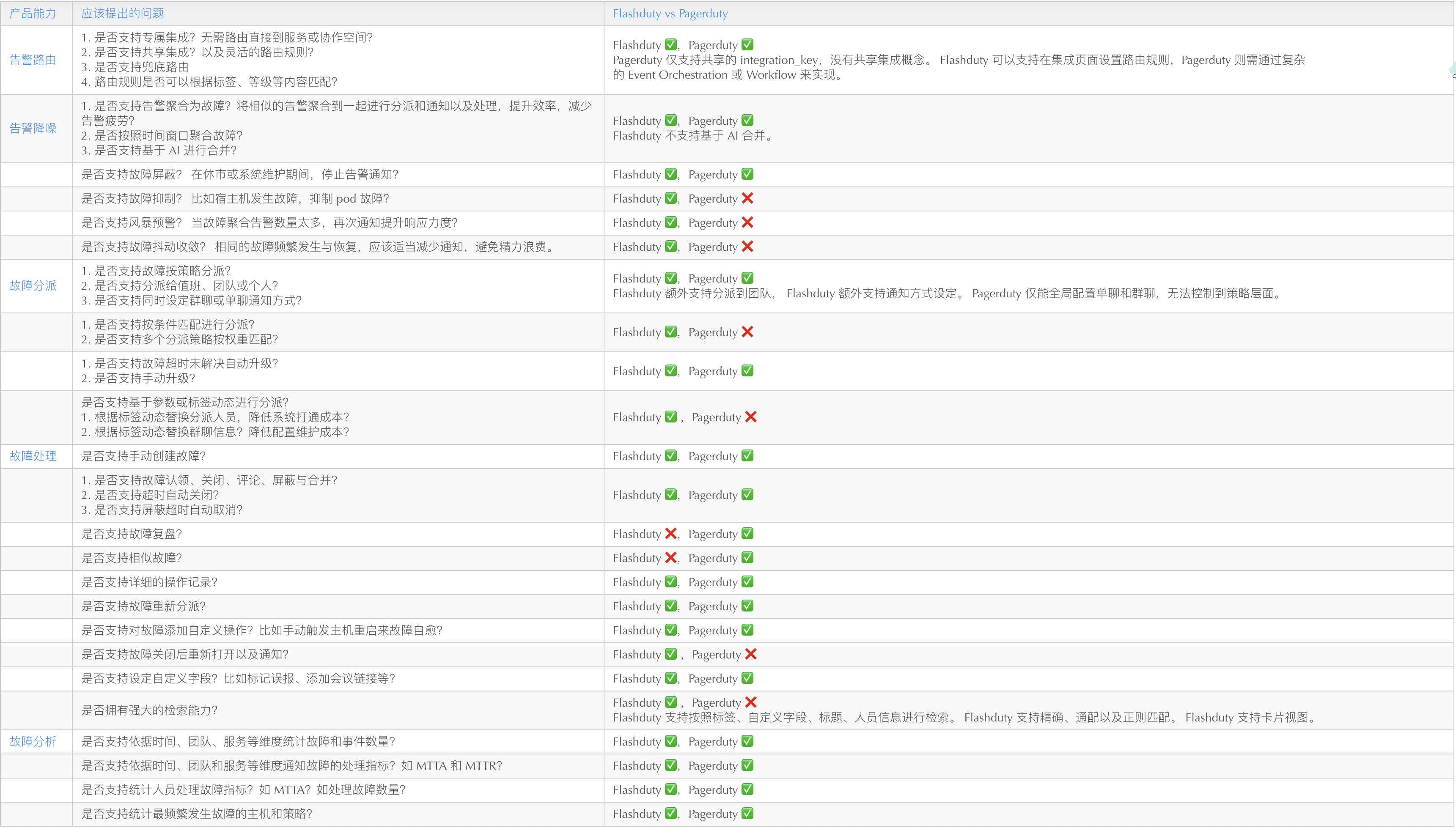Click Flashduty green check in 告警降噪 row
This screenshot has height=828, width=1456.
point(671,120)
